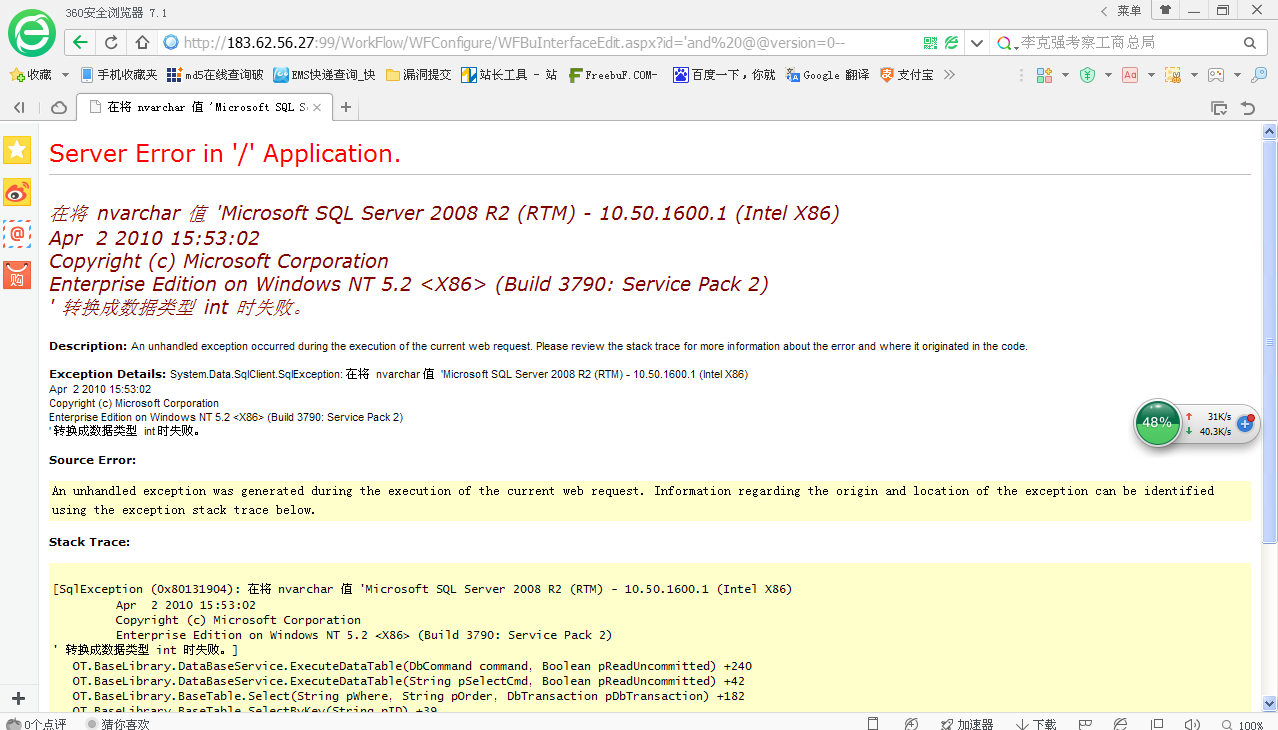Click the vertical scrollbar thumb
The image size is (1278, 730).
coord(1269,342)
